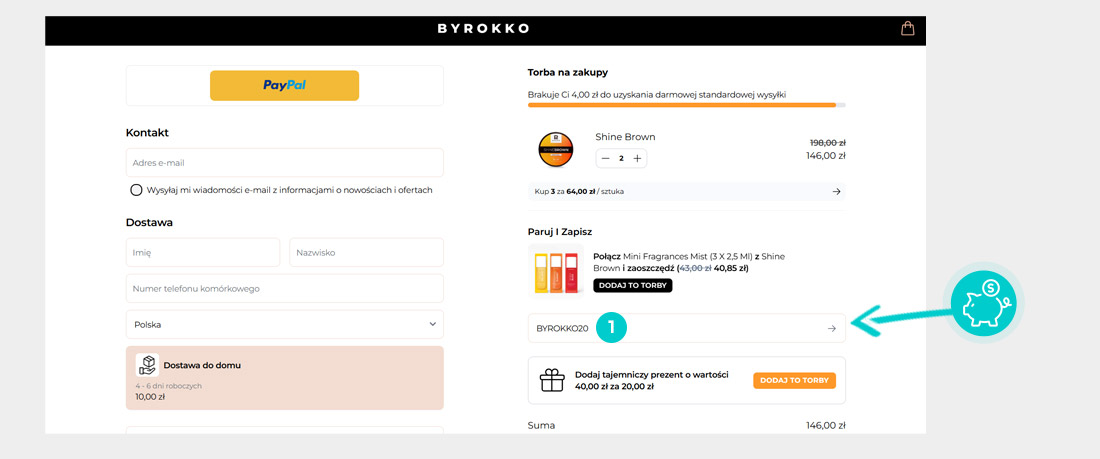Decrease Shine Brown quantity with minus button
Screen dimensions: 1100x459
605,158
